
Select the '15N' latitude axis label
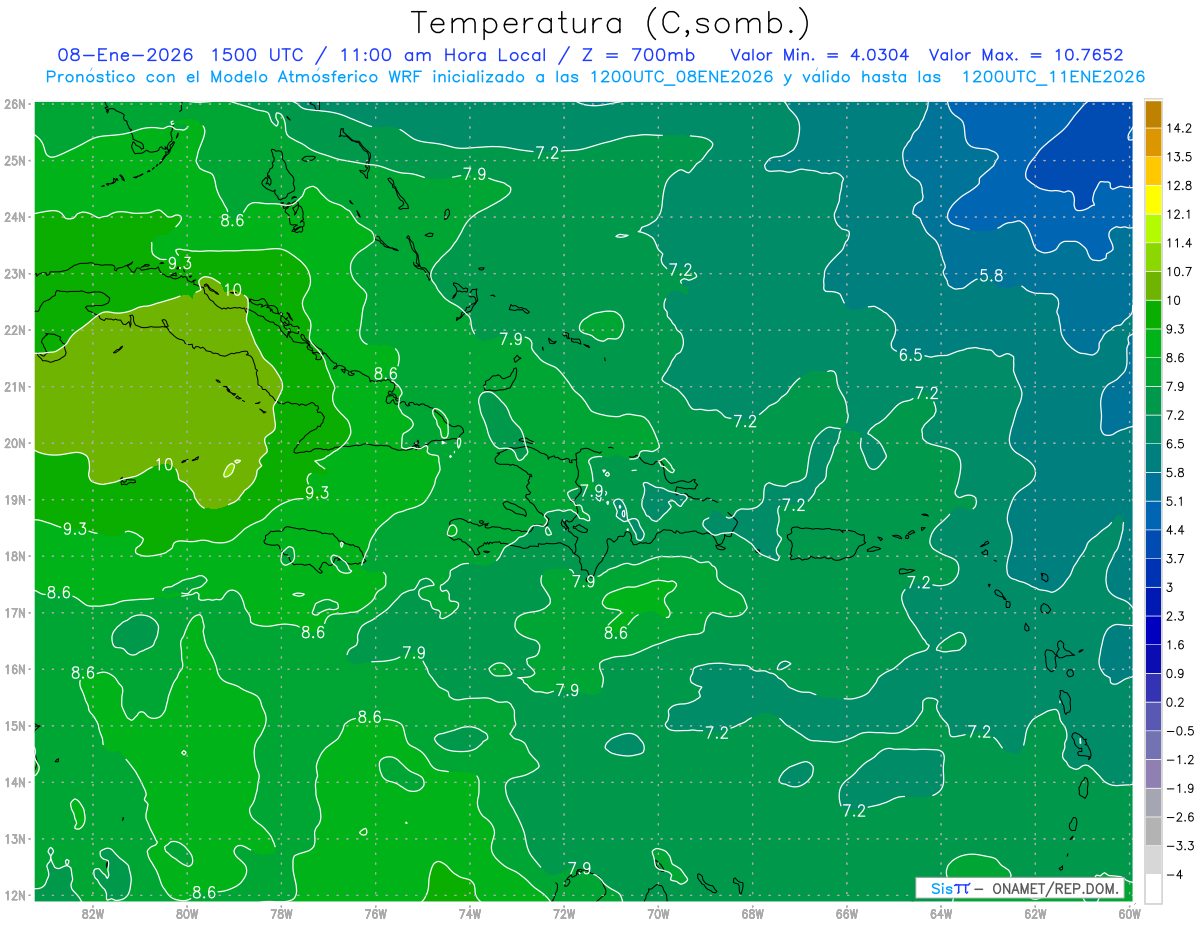[x=14, y=726]
